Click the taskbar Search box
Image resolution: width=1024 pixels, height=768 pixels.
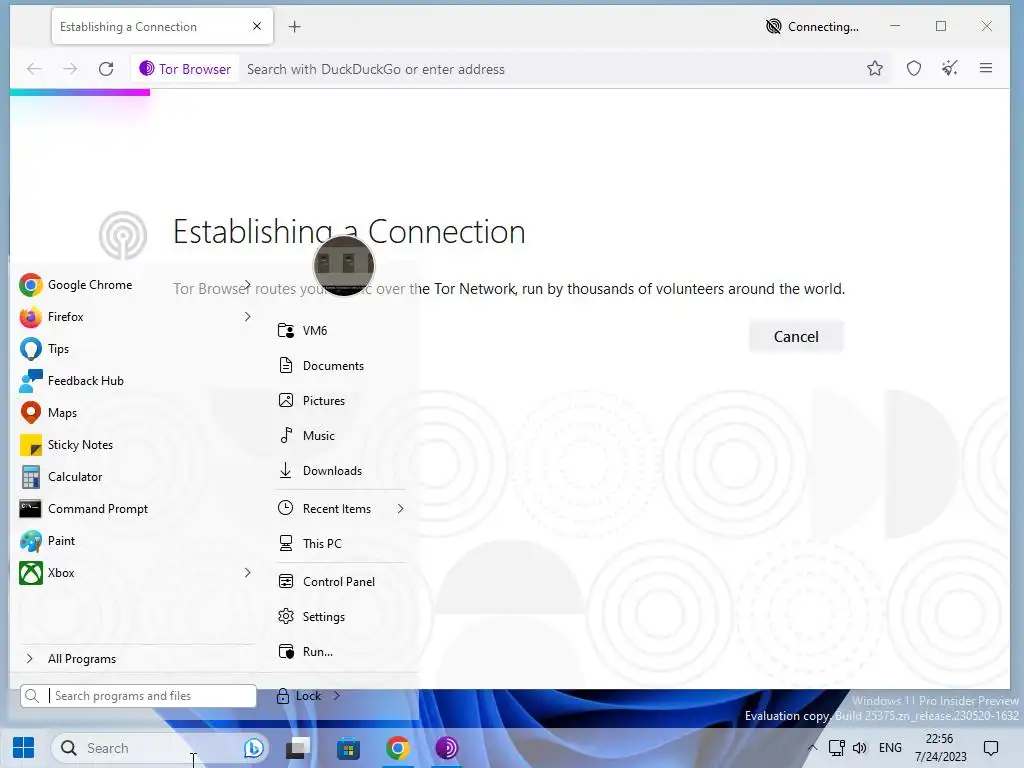tap(160, 748)
